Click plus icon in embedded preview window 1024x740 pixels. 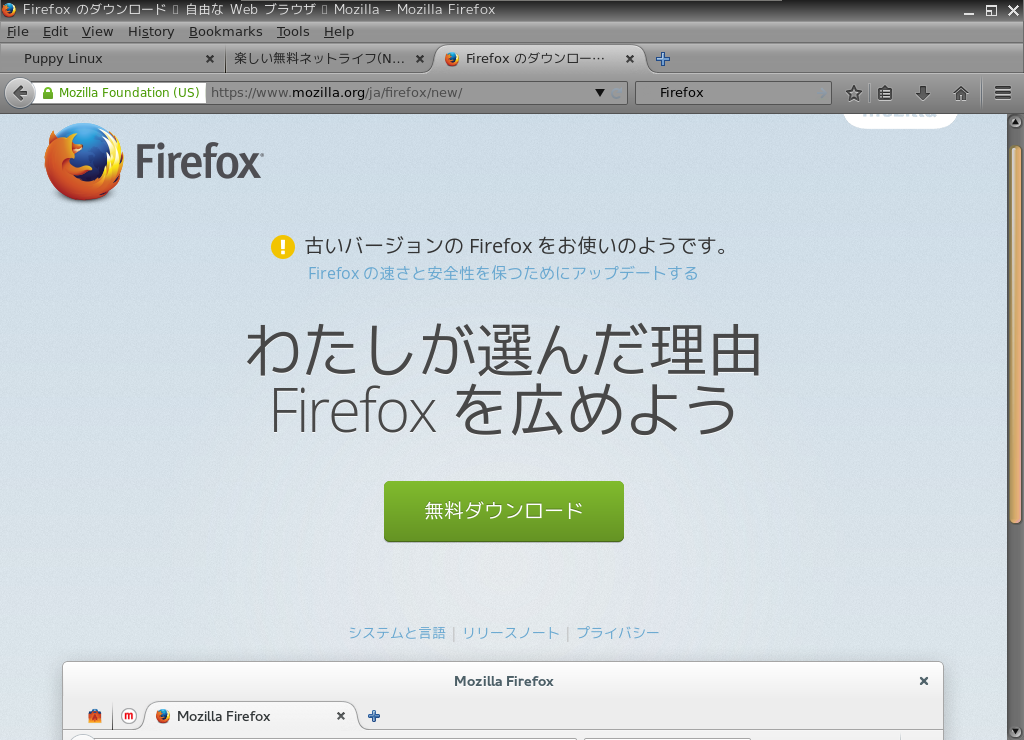coord(374,716)
